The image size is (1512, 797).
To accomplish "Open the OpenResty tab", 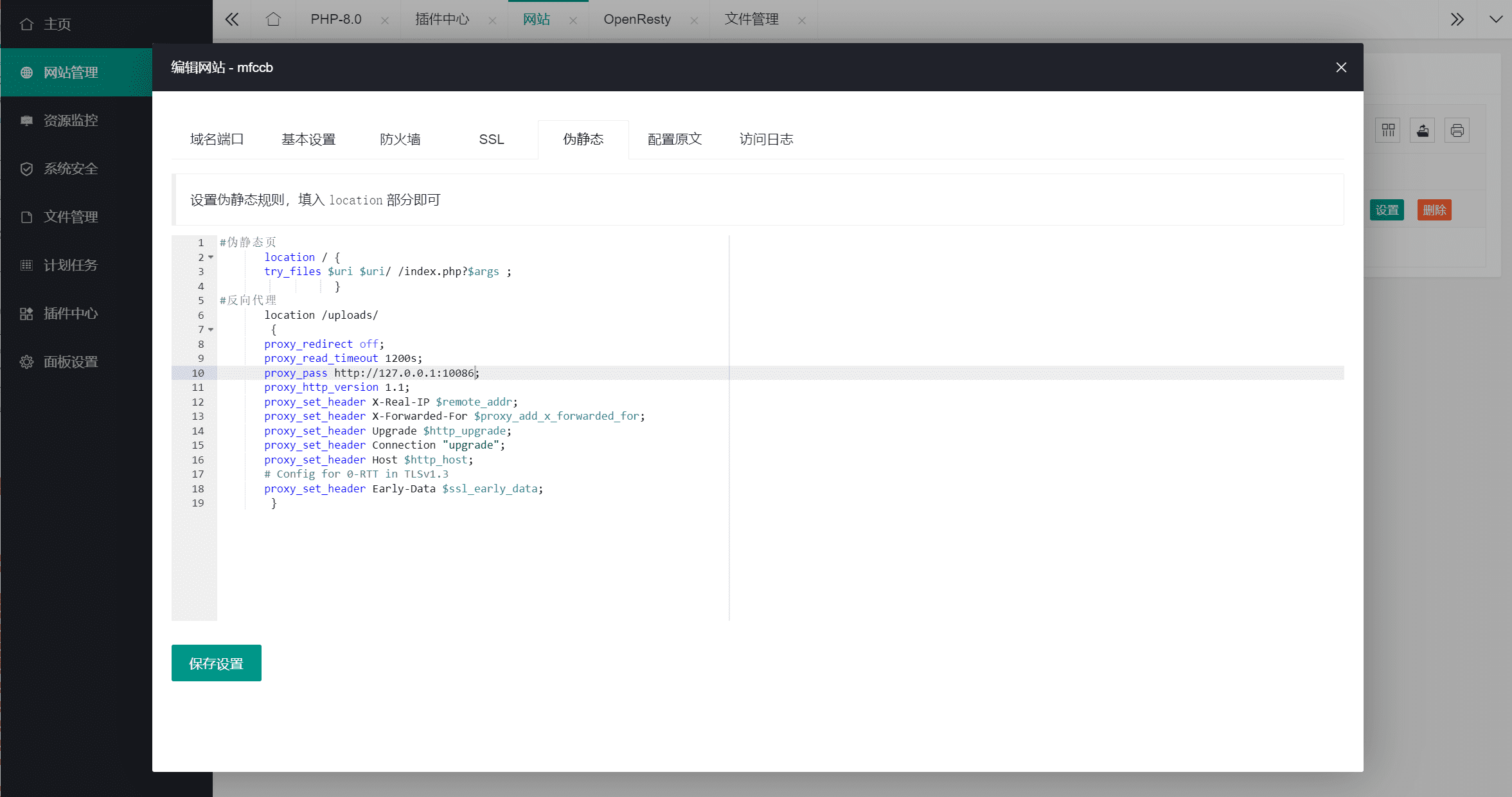I will click(637, 19).
